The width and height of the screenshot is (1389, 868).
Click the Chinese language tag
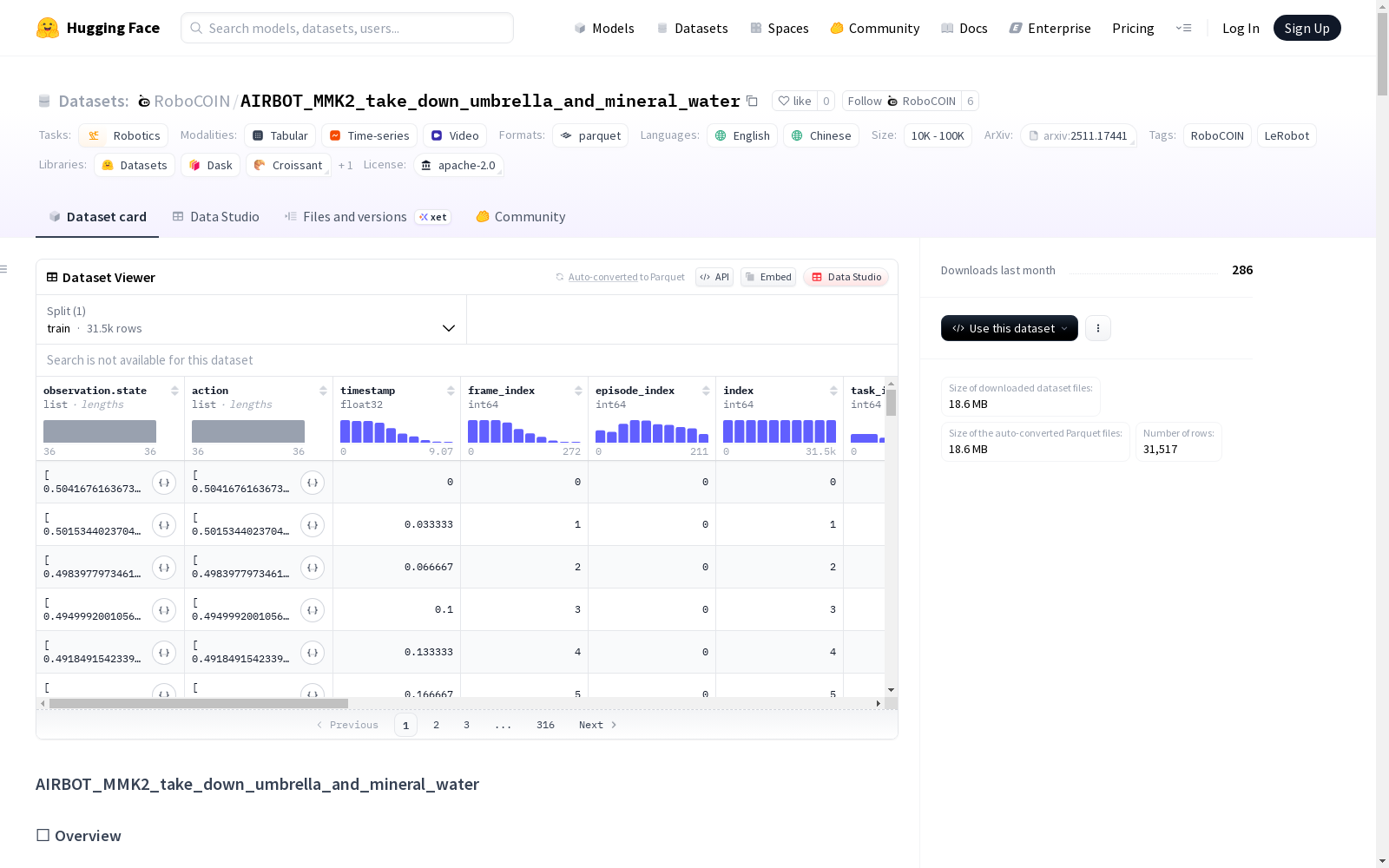point(821,135)
